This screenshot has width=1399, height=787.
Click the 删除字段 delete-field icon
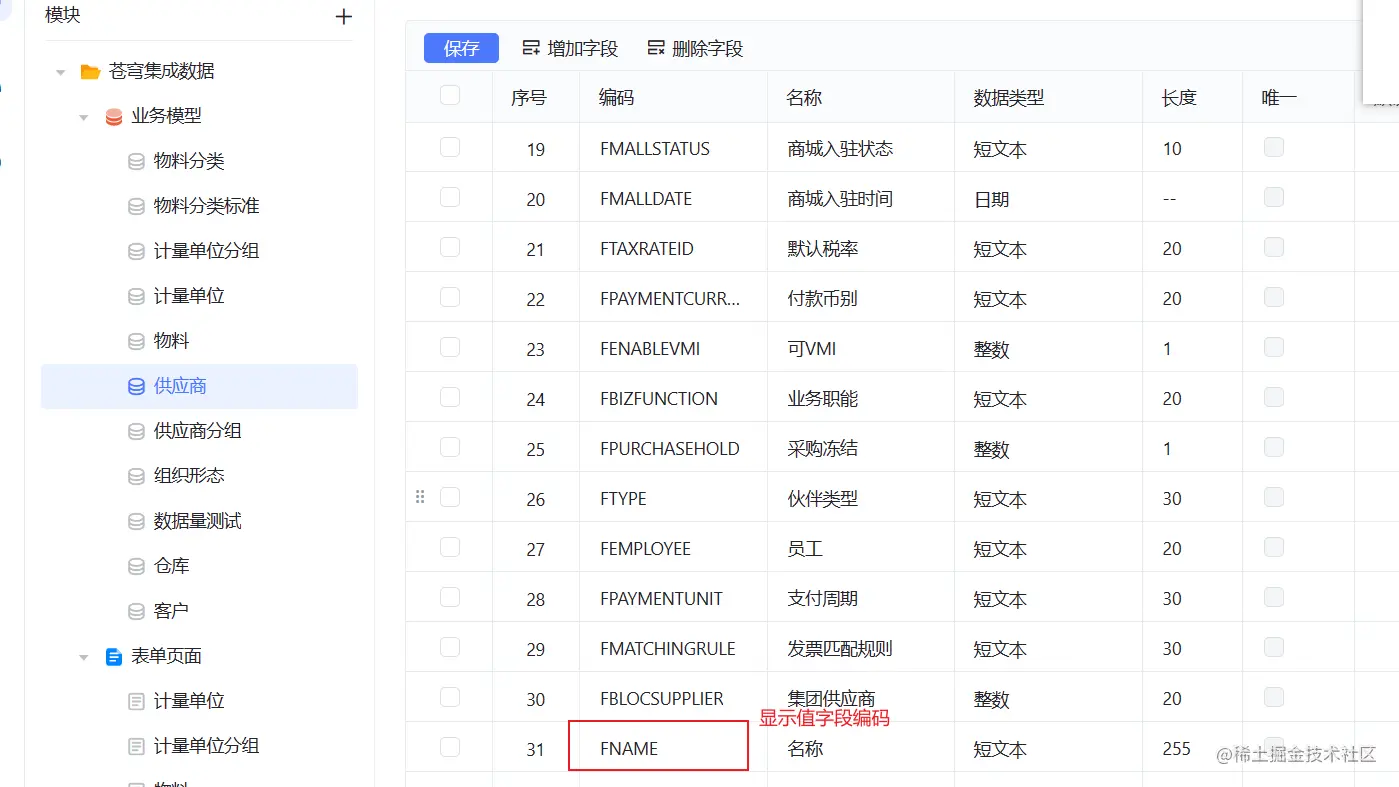point(656,48)
